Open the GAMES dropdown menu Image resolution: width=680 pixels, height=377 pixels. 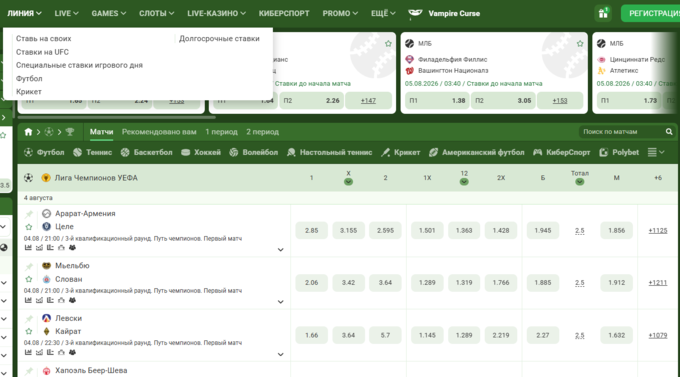click(x=109, y=13)
